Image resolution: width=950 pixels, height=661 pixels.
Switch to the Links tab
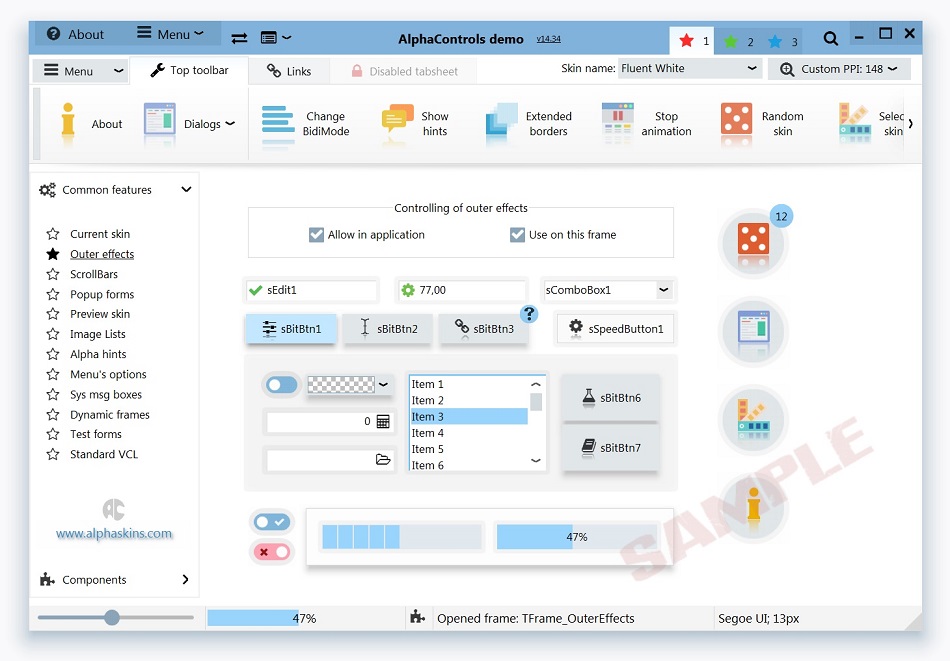(289, 71)
